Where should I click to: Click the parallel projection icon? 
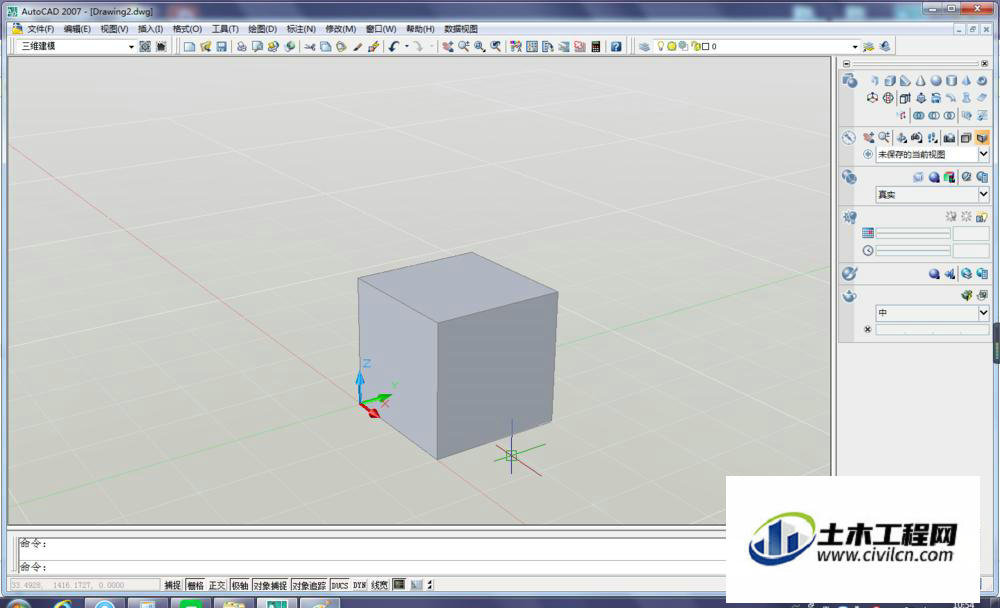(x=966, y=137)
